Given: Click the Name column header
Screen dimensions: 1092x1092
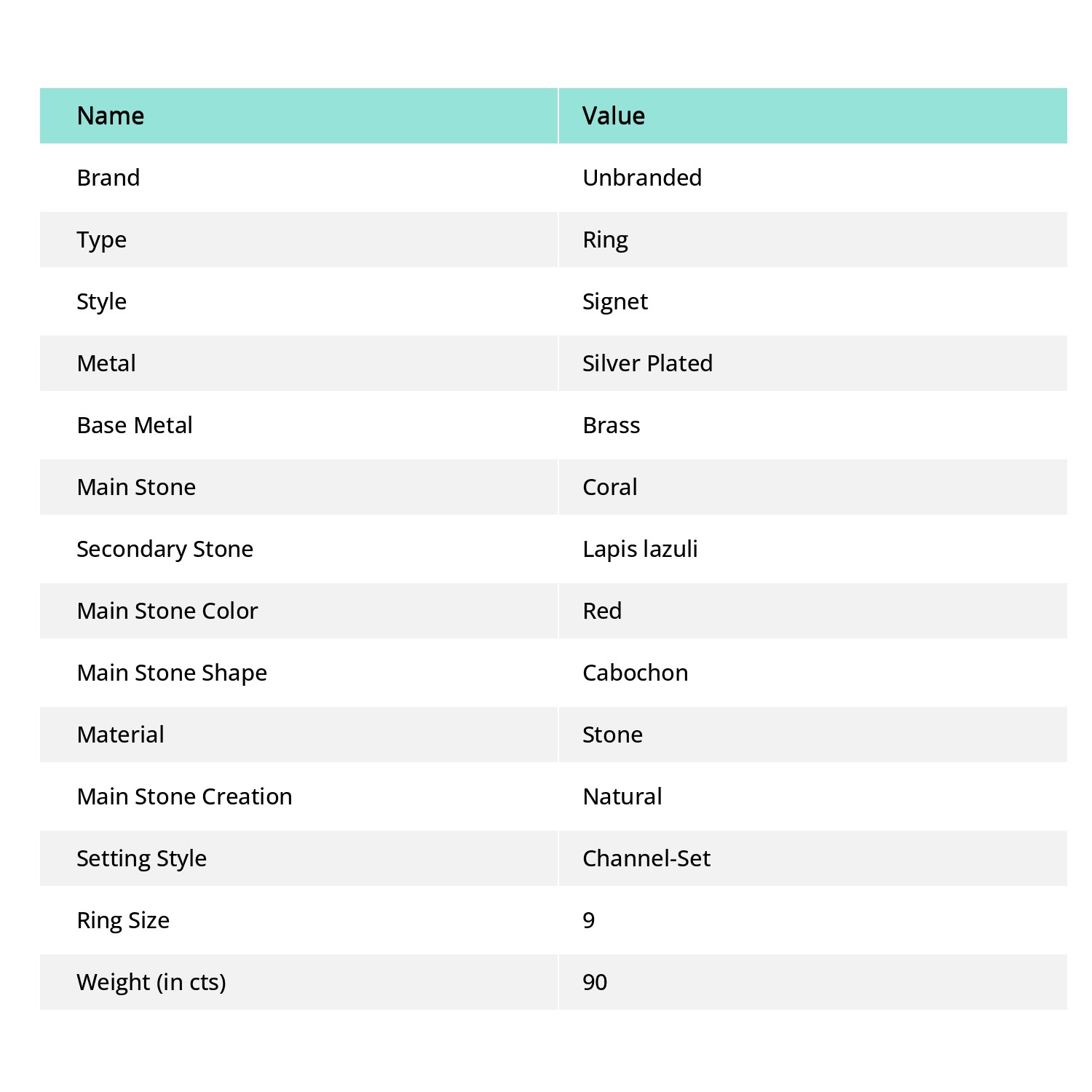Looking at the screenshot, I should click(111, 116).
